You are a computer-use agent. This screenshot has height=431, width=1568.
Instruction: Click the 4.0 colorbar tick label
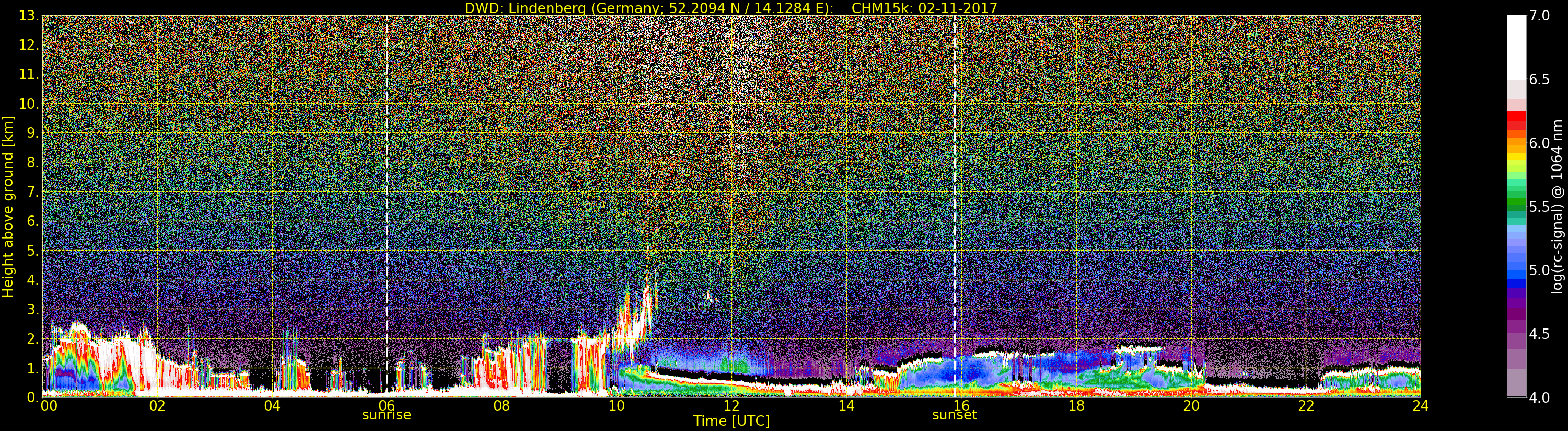pos(1539,398)
